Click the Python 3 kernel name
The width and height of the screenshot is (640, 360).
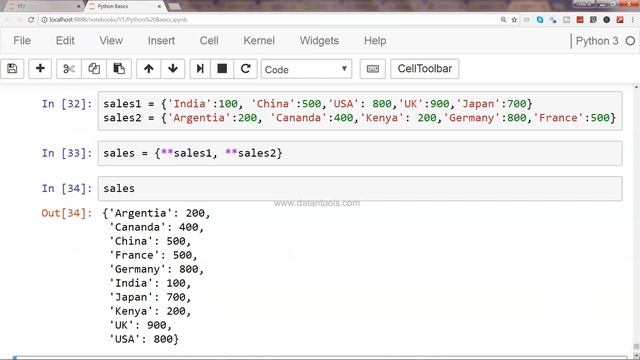pos(597,41)
